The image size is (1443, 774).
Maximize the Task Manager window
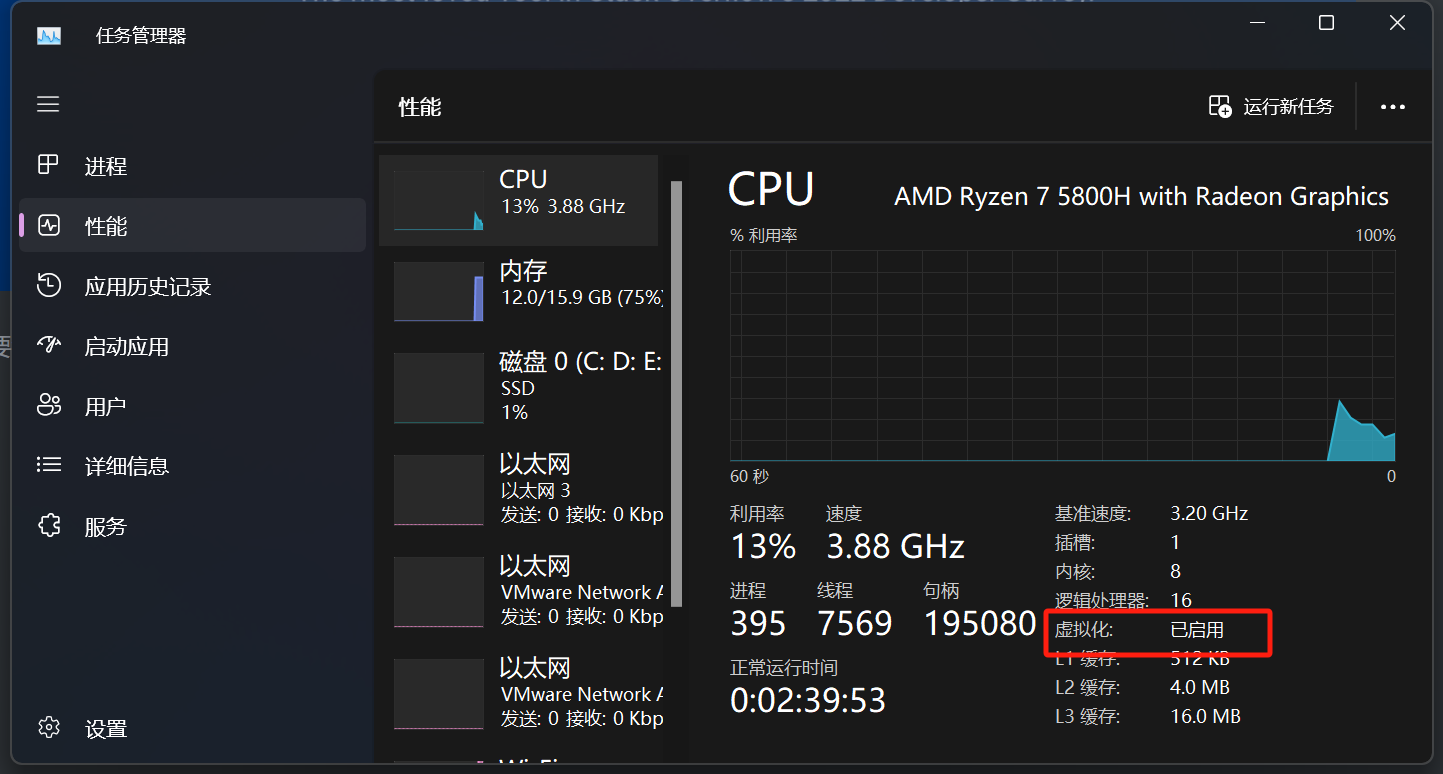coord(1326,23)
